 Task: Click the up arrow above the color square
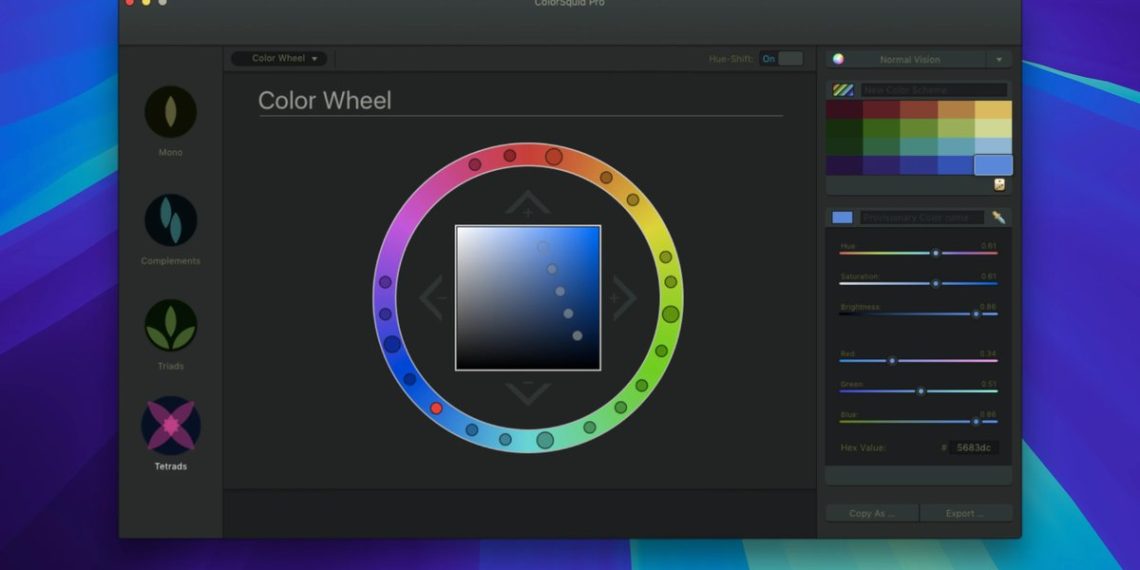(527, 205)
